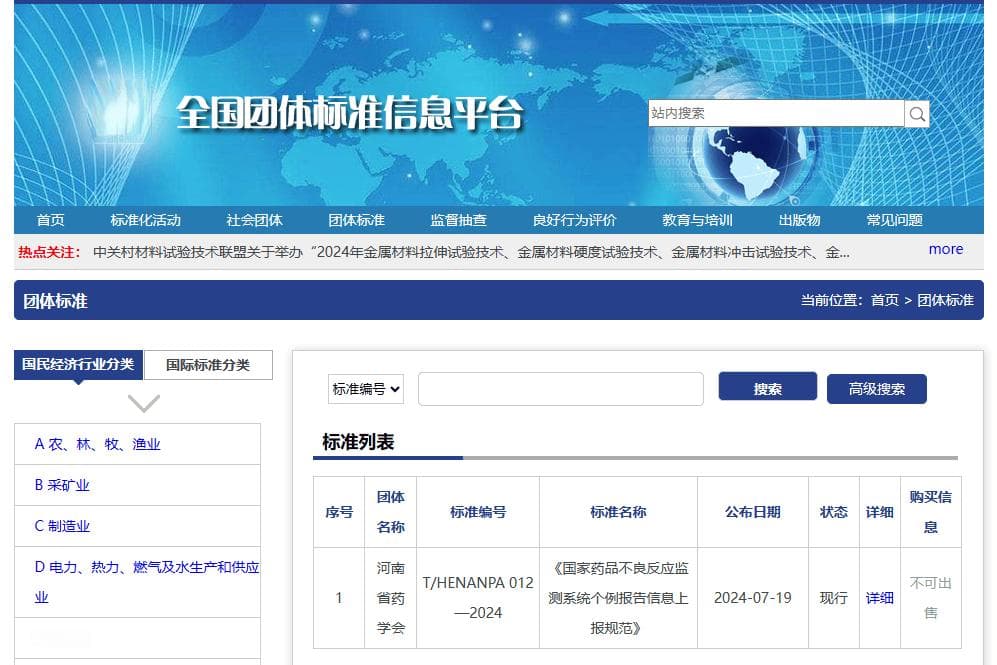Select 团体标准 in the navigation bar
Screen dimensions: 997x665
357,220
